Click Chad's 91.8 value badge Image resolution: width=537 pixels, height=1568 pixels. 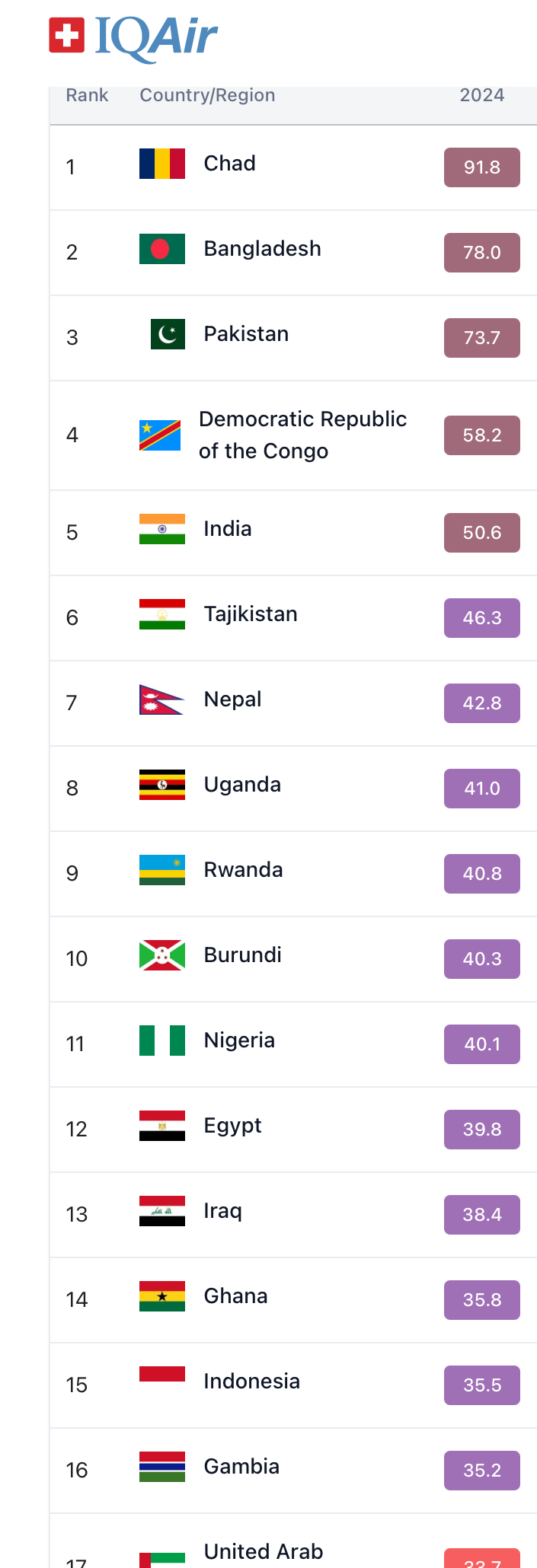point(481,167)
